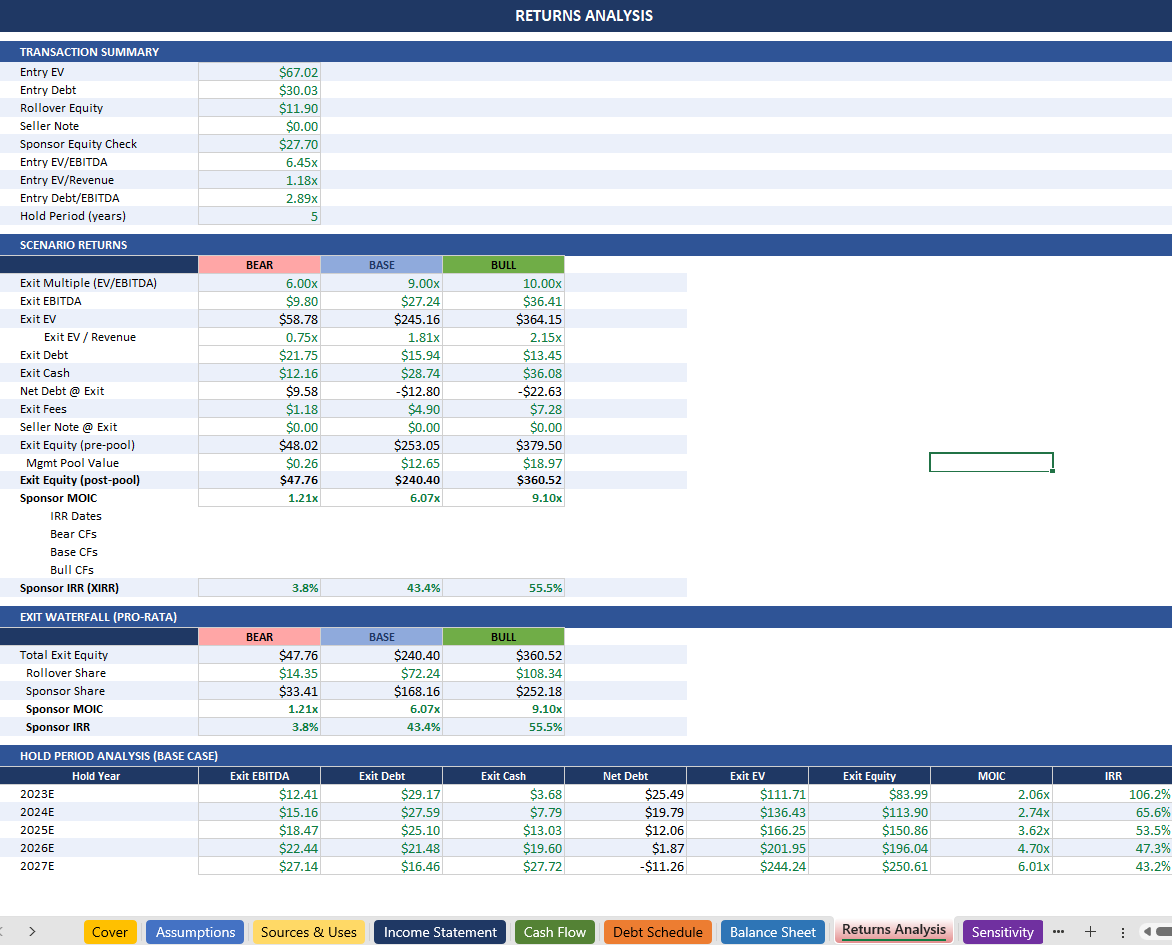Click Base Mgmt Pool Value $12.65

381,463
